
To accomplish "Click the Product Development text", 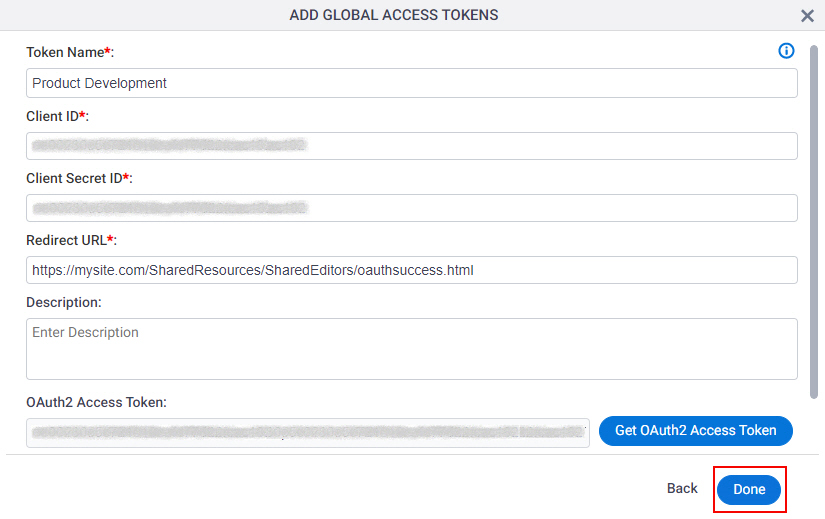I will pyautogui.click(x=99, y=83).
